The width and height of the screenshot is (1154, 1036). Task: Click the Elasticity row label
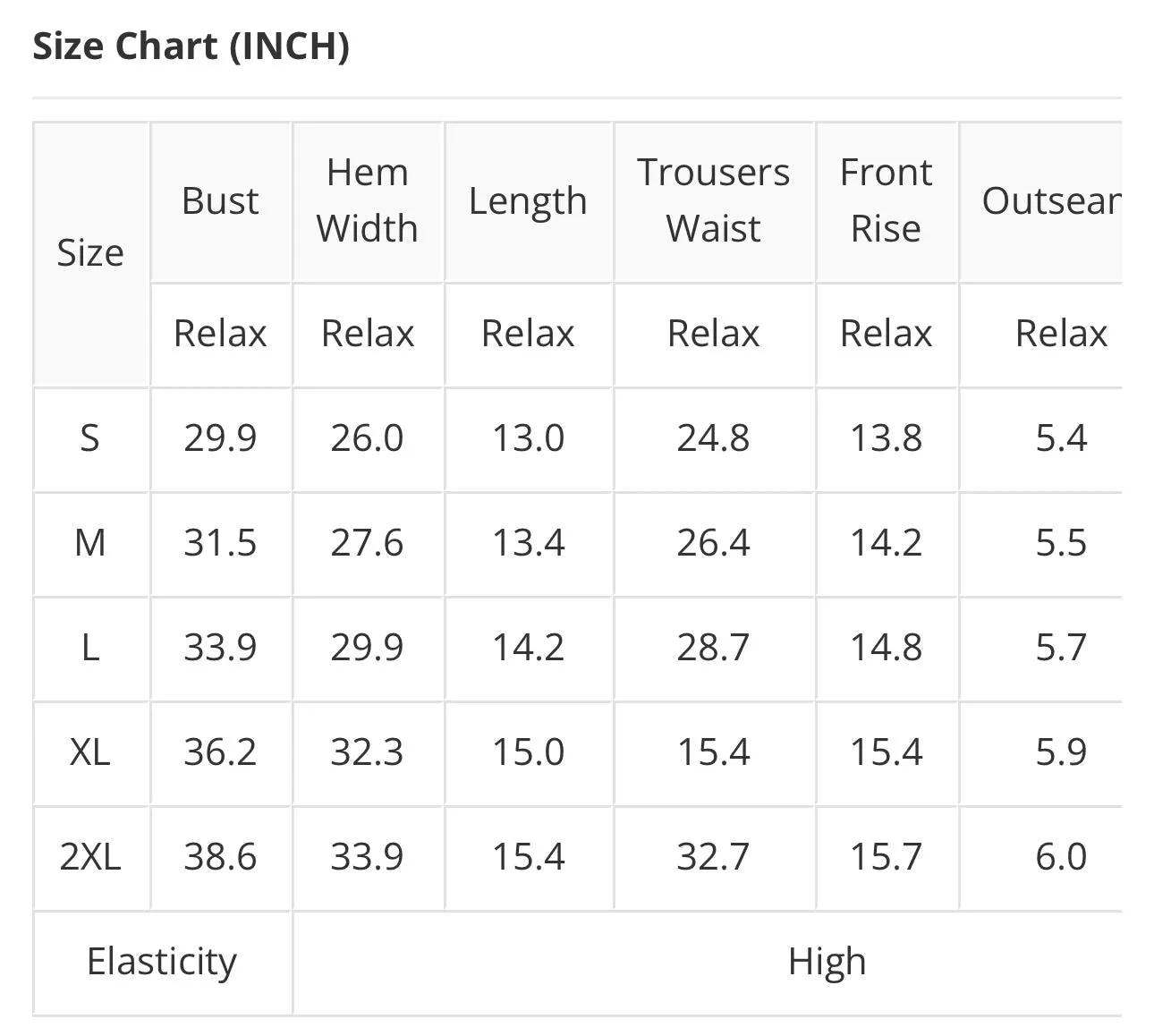point(162,963)
